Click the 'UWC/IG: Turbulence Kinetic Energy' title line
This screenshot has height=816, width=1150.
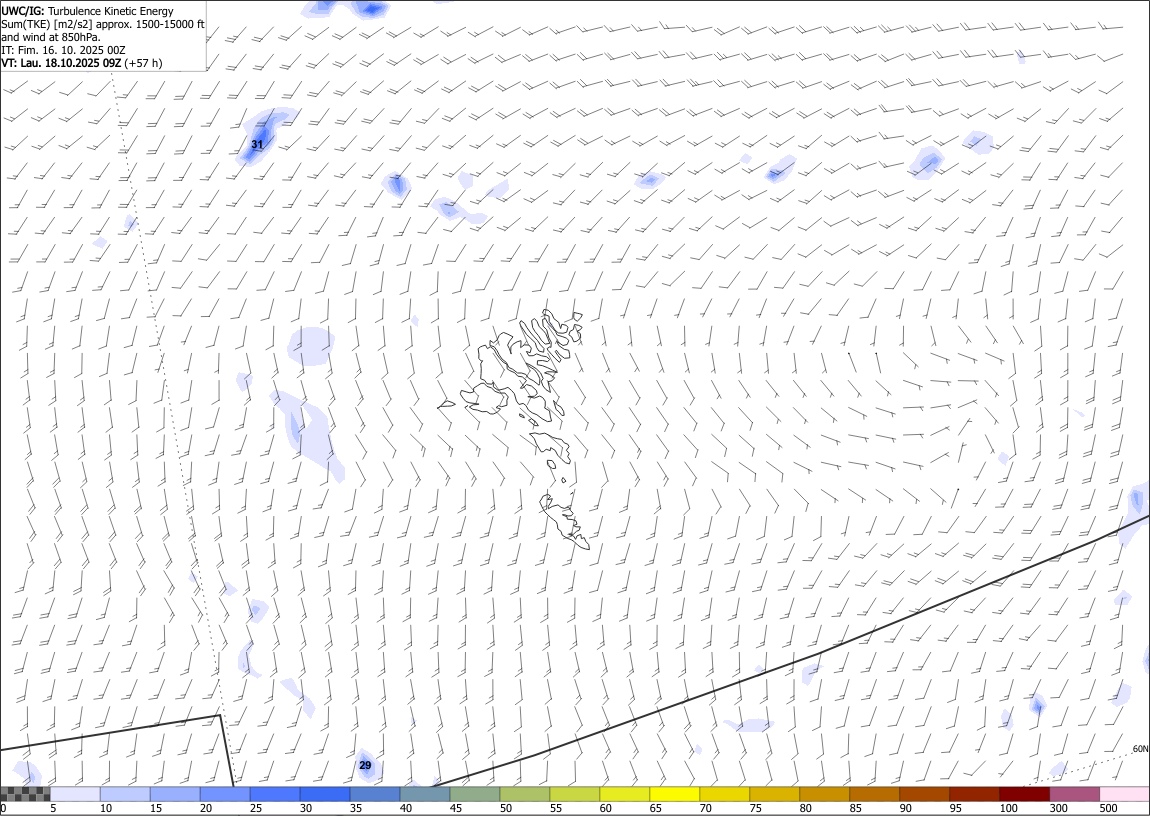click(x=87, y=11)
